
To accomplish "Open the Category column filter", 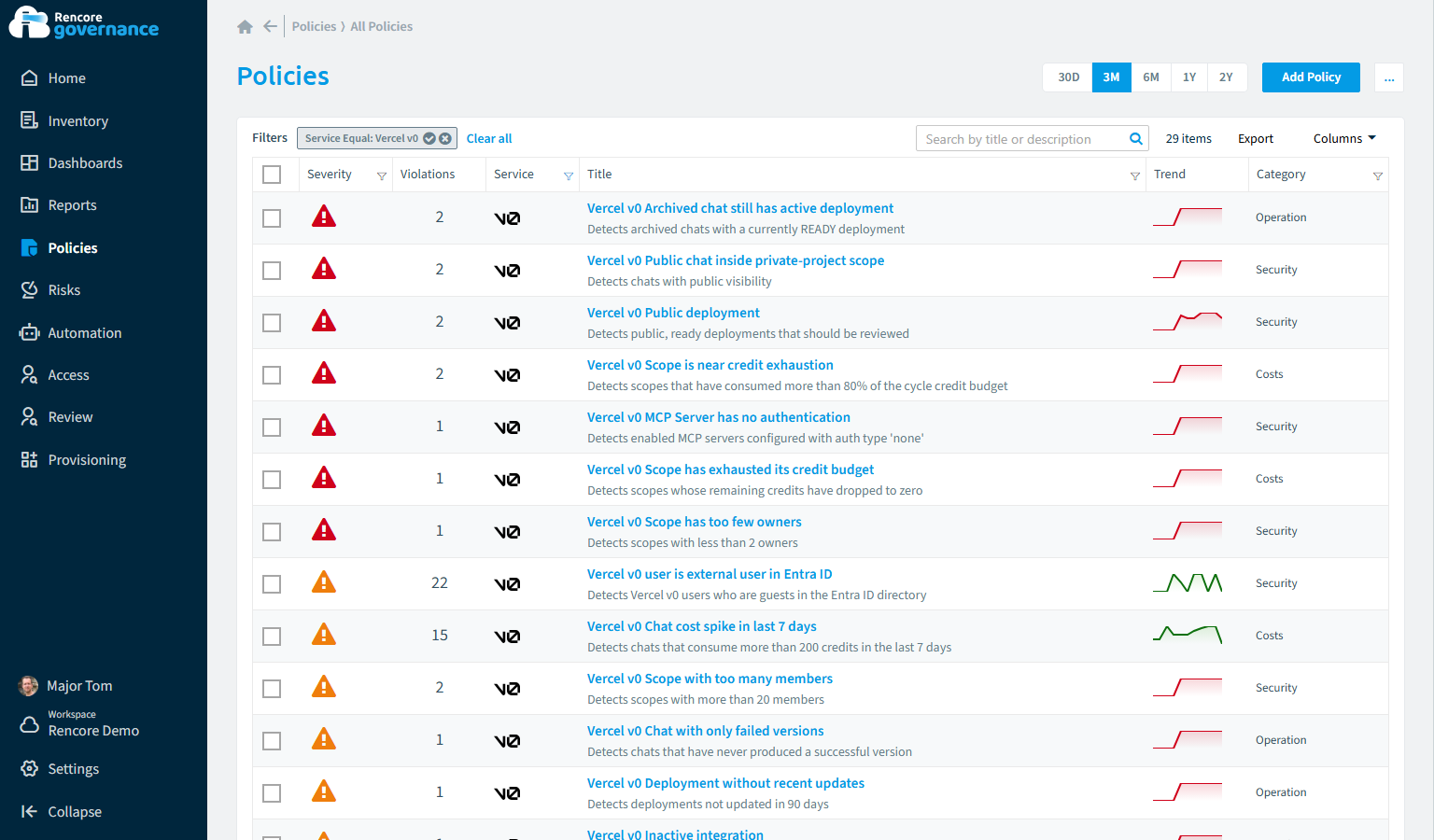I will pyautogui.click(x=1378, y=175).
